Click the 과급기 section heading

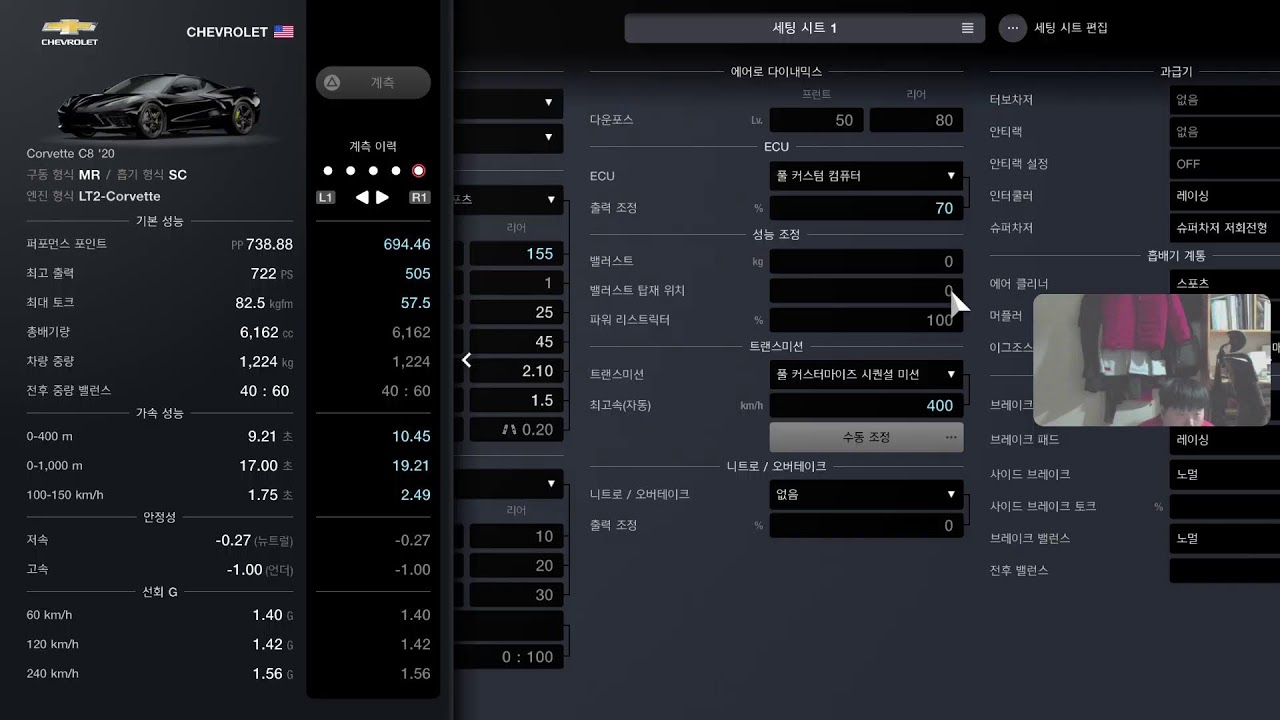(x=1176, y=72)
